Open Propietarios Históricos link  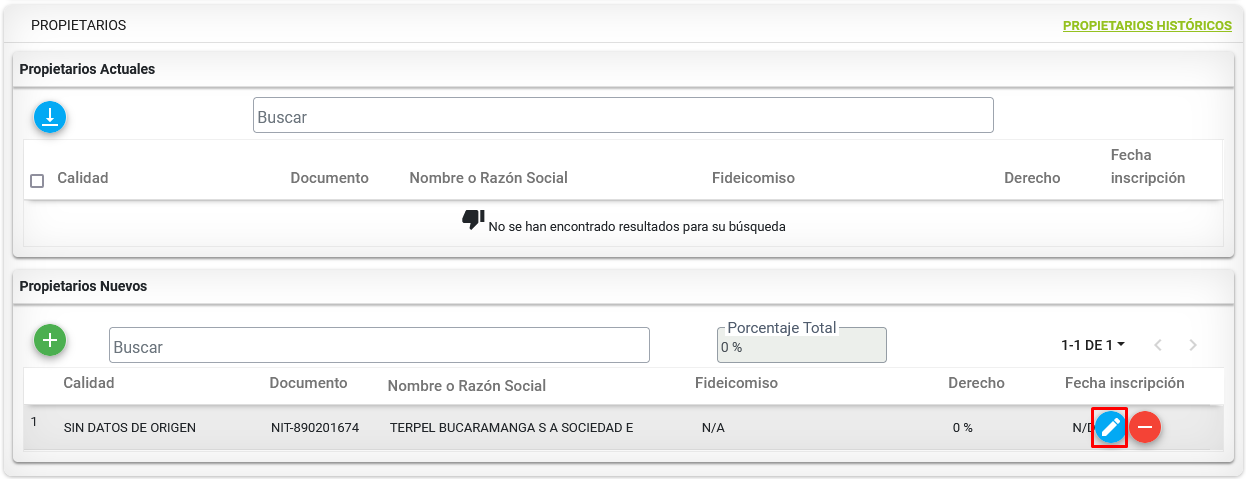tap(1147, 25)
